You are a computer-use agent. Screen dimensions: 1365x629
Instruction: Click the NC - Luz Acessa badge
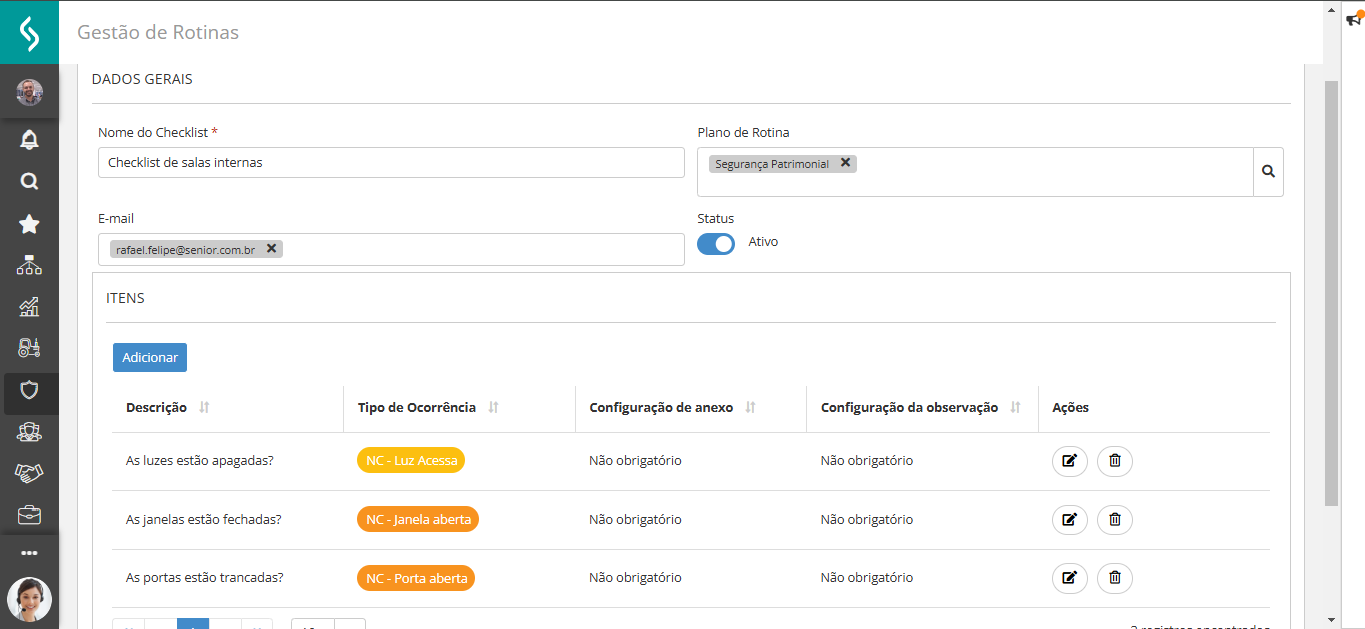[411, 461]
